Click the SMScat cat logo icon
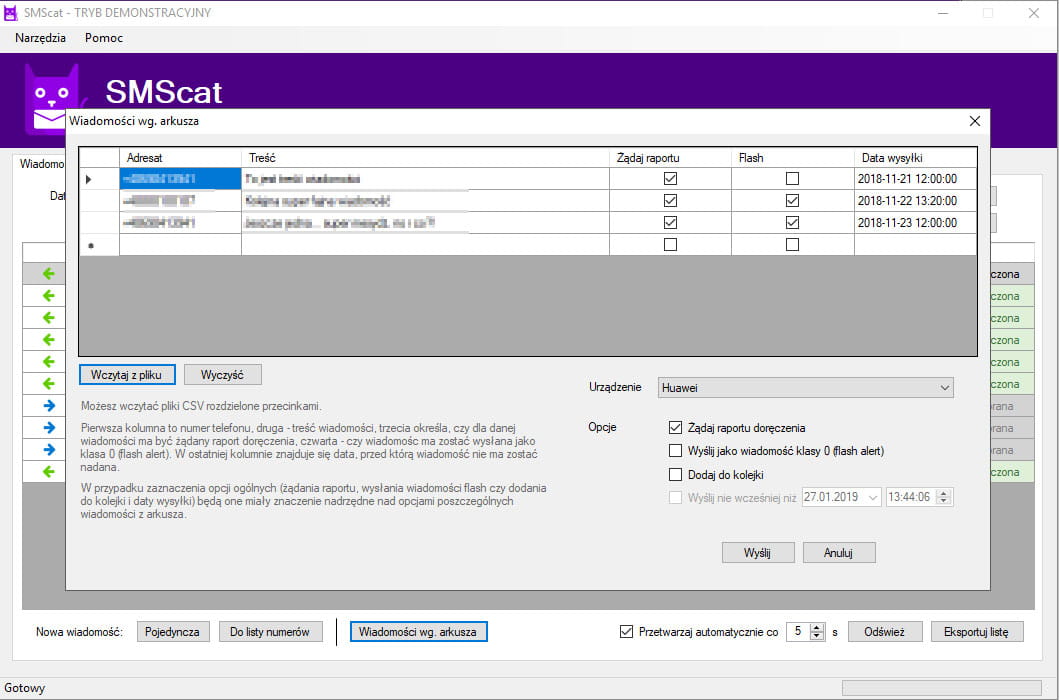Image resolution: width=1059 pixels, height=700 pixels. click(x=53, y=99)
